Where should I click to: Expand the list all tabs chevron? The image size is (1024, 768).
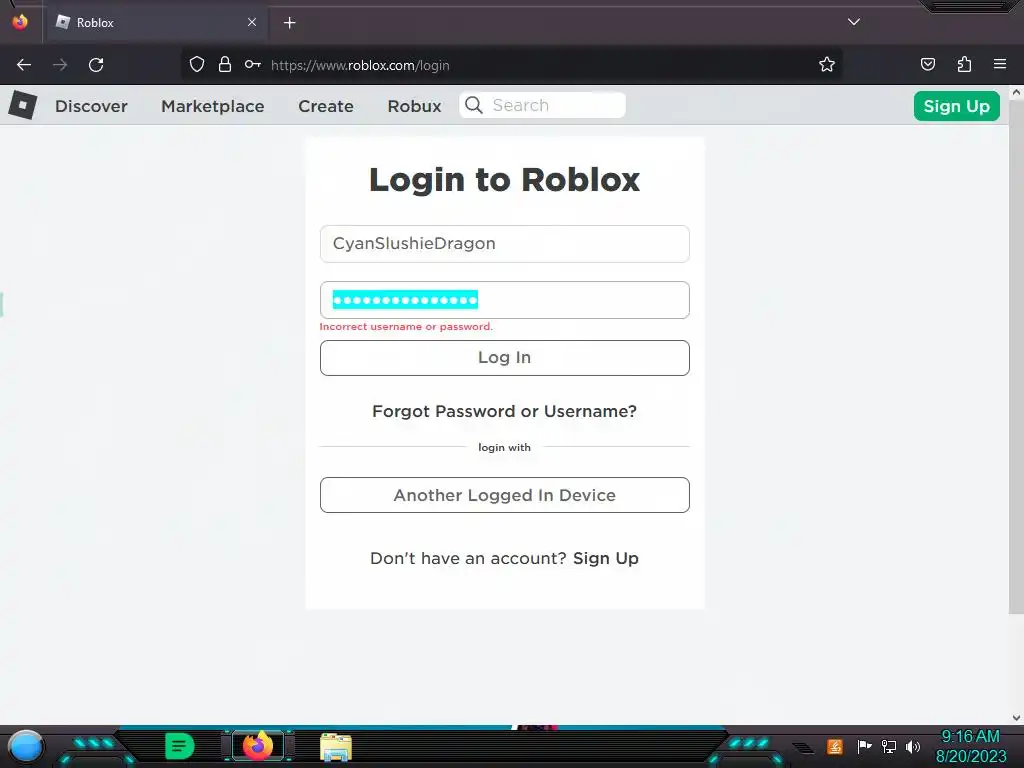click(x=854, y=22)
